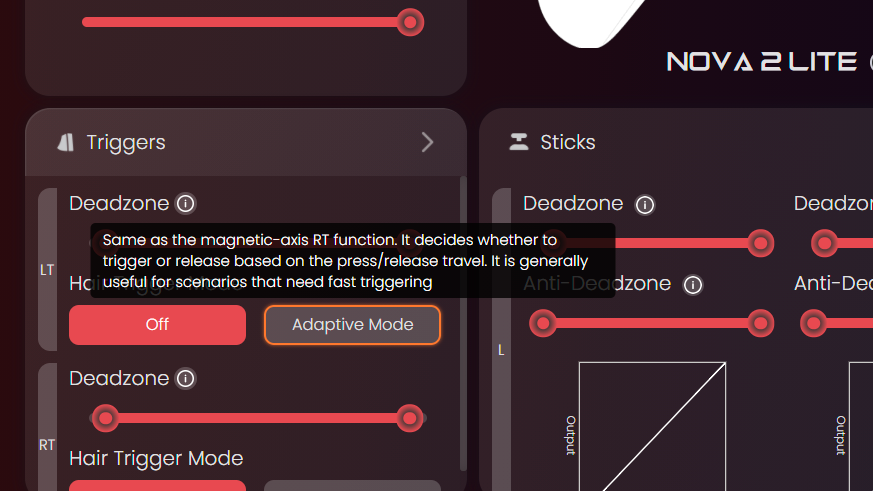Show the left stick Deadzone info icon
The image size is (873, 491).
tap(645, 205)
